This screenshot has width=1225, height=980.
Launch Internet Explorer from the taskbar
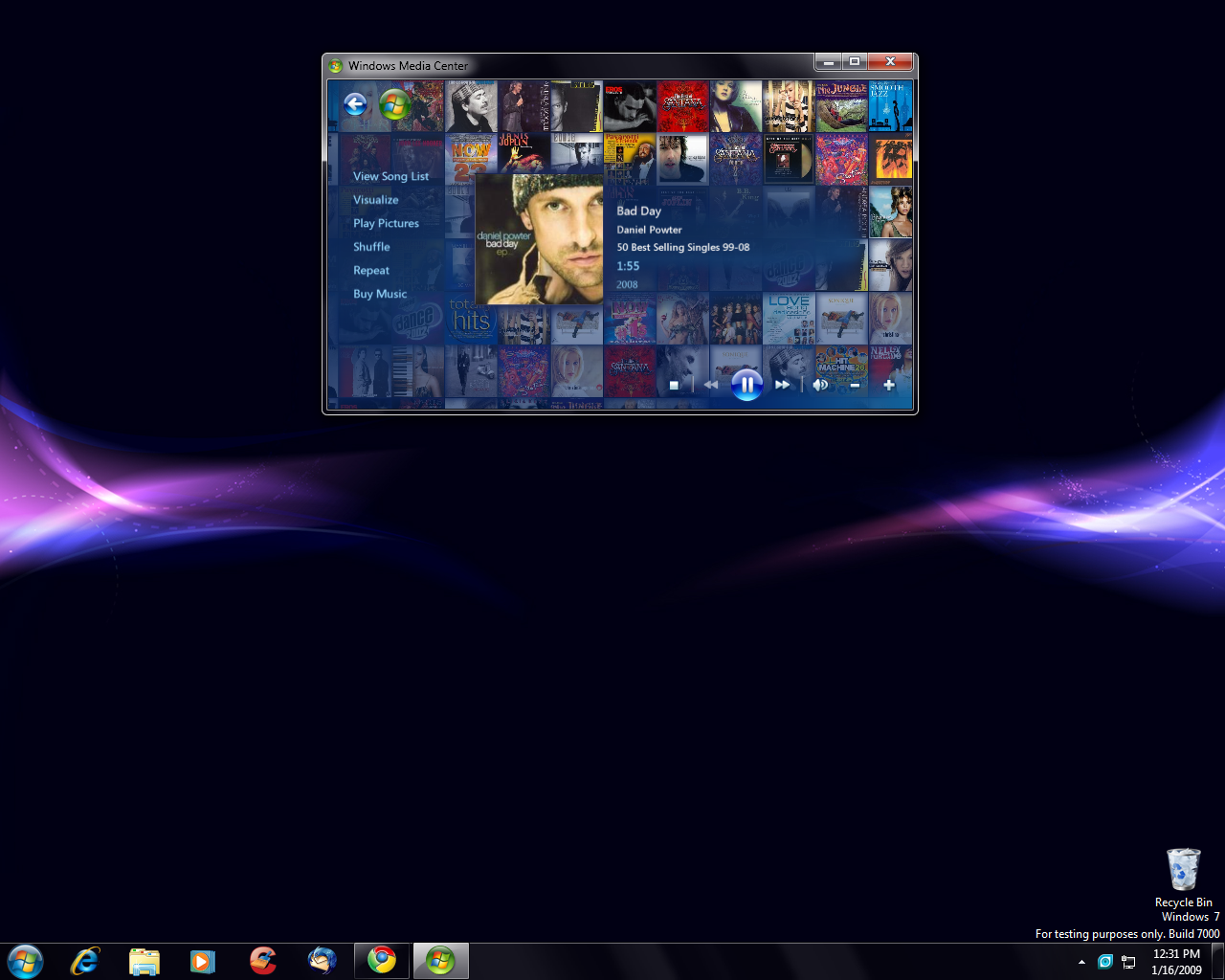[x=85, y=961]
